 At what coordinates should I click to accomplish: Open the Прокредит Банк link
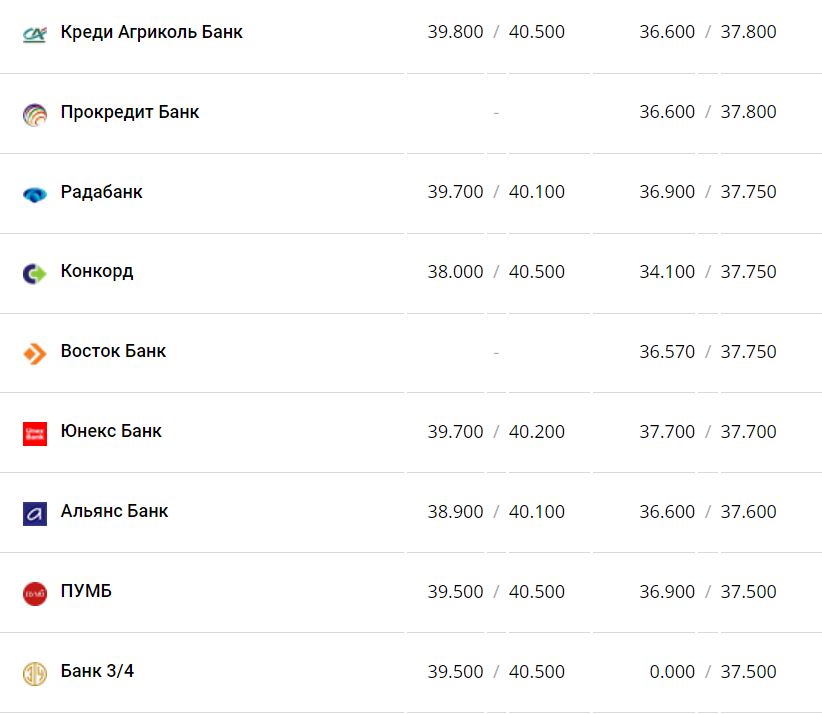(x=130, y=112)
